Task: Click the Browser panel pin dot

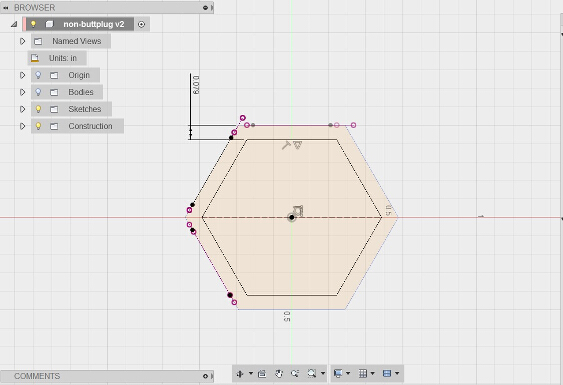Action: pyautogui.click(x=205, y=8)
